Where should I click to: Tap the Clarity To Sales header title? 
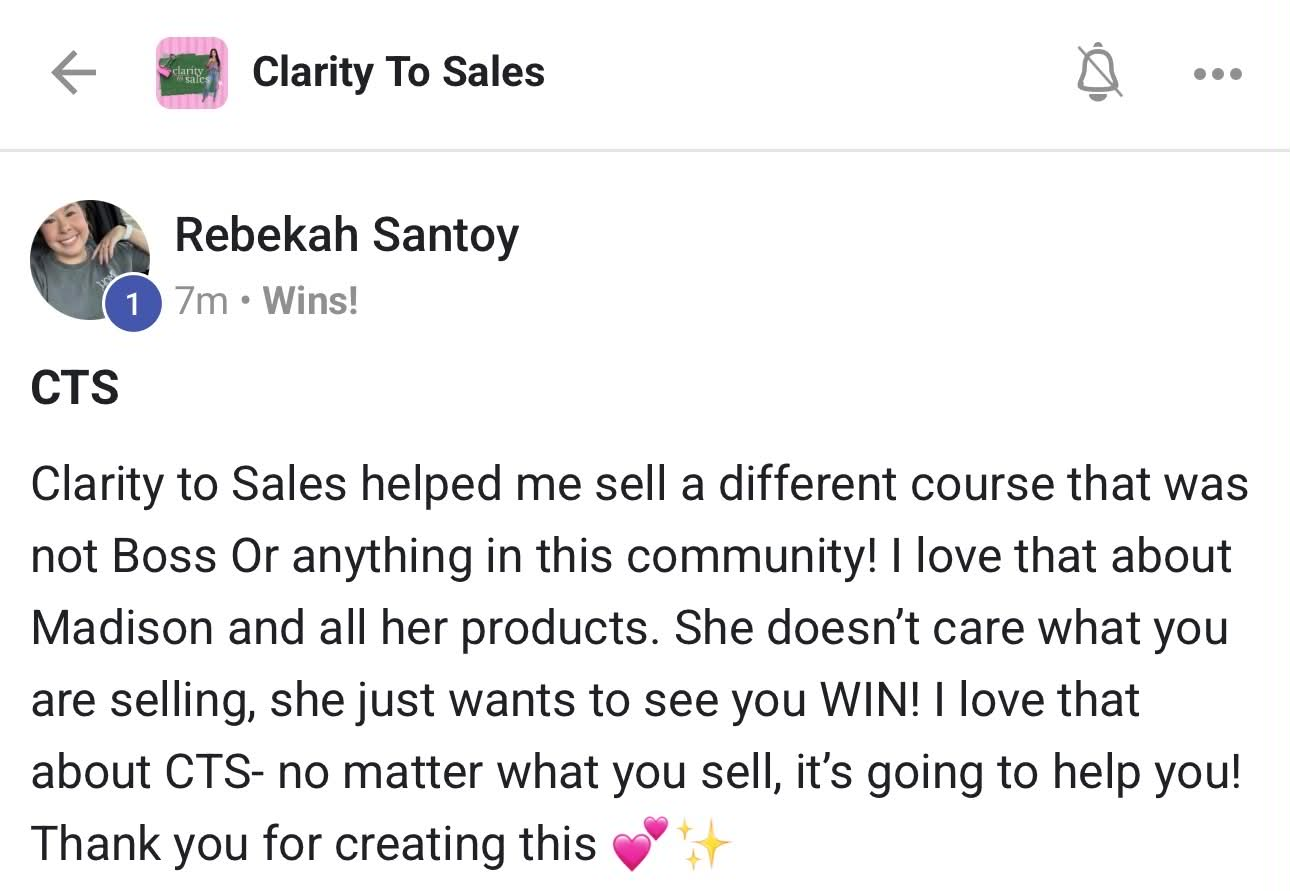tap(398, 72)
